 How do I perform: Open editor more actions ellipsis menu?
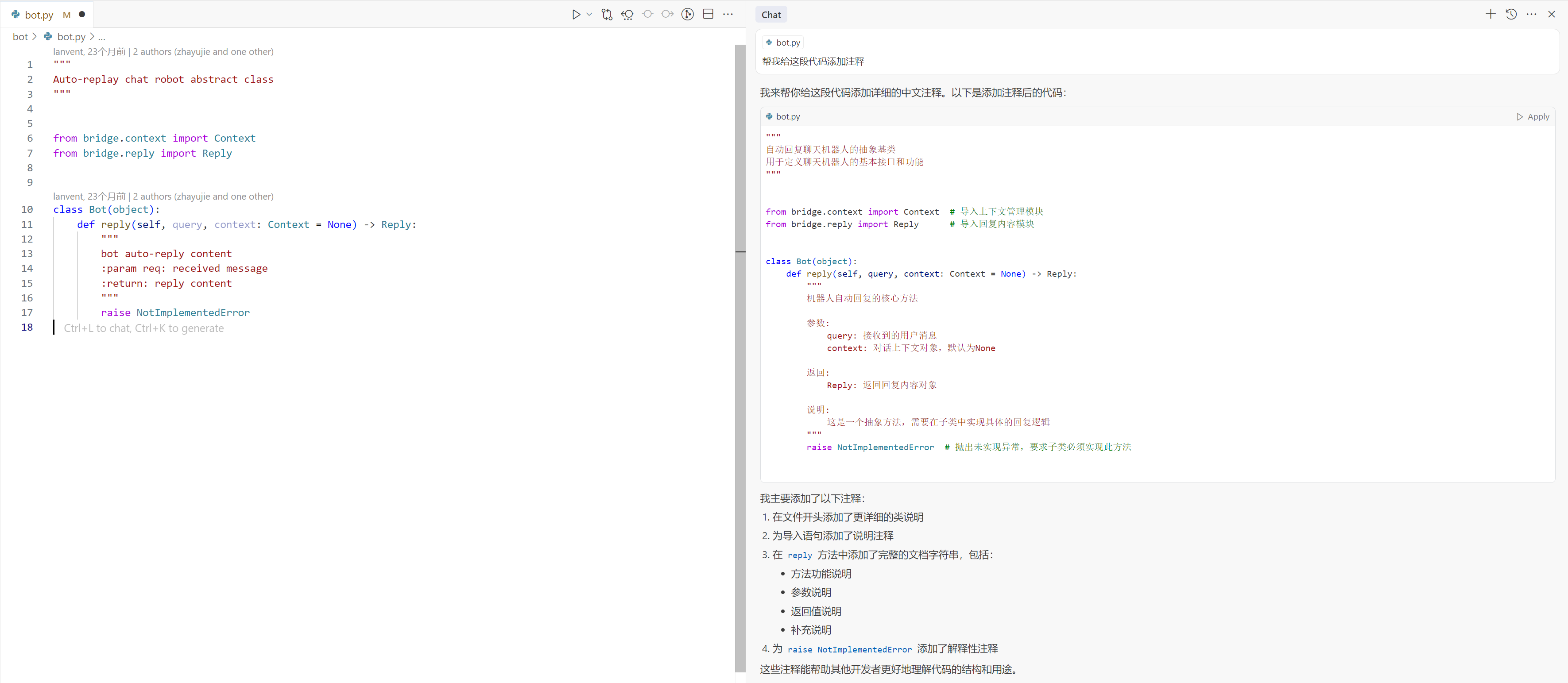(728, 15)
